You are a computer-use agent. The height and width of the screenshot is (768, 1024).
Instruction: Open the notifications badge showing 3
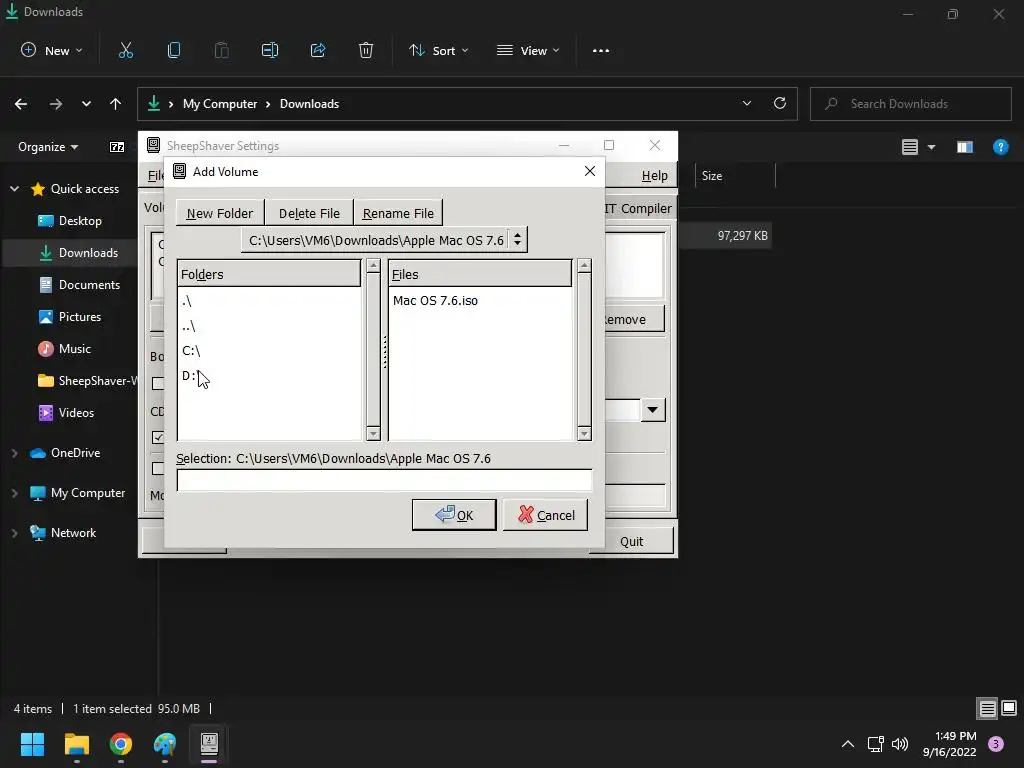tap(996, 744)
